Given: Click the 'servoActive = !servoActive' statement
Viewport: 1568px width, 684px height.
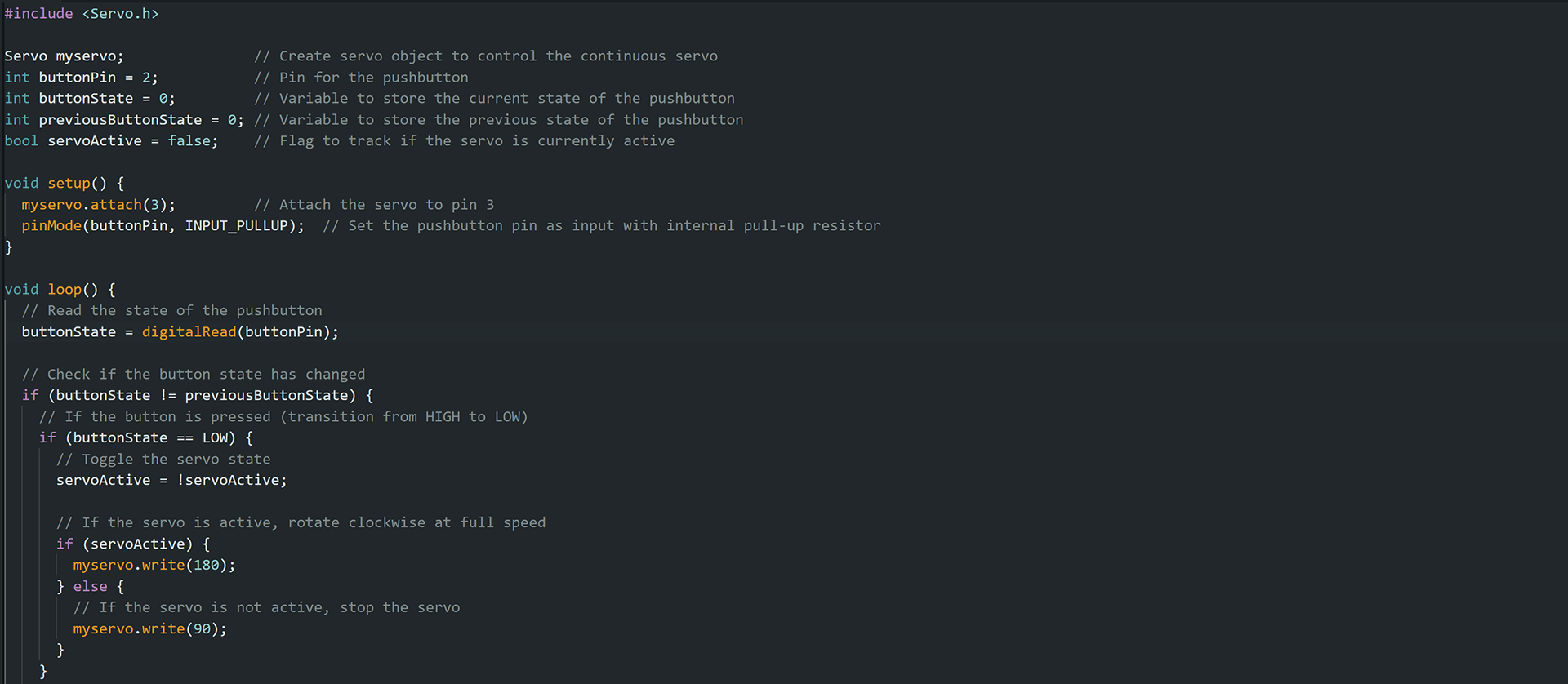Looking at the screenshot, I should click(171, 481).
